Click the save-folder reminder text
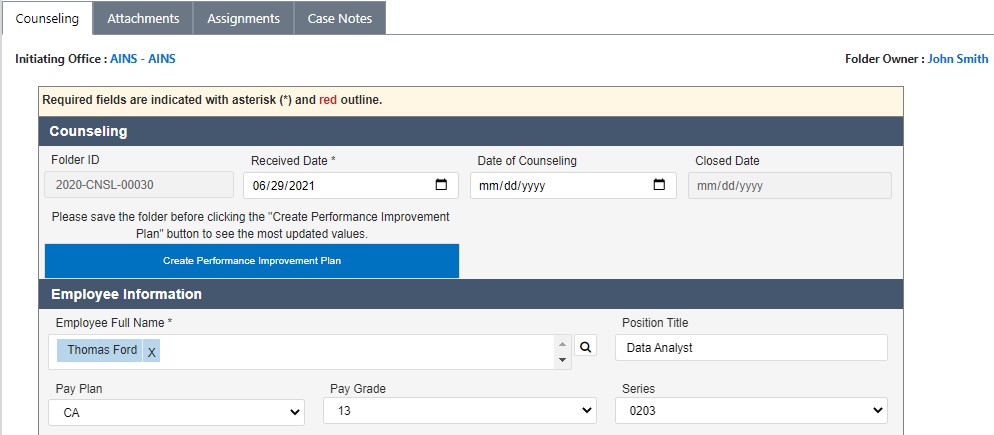This screenshot has height=435, width=994. pos(250,225)
